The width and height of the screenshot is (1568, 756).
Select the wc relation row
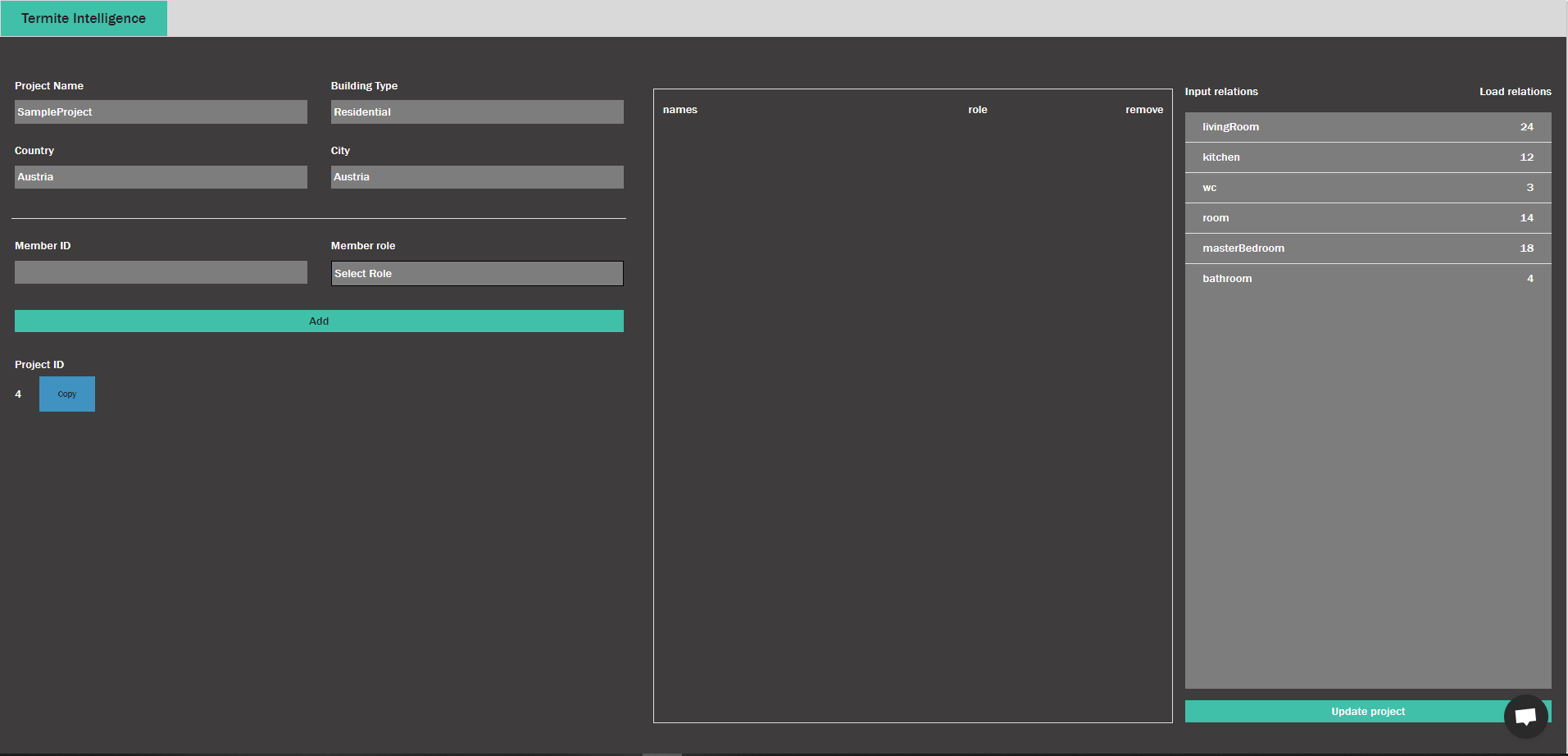click(1368, 188)
